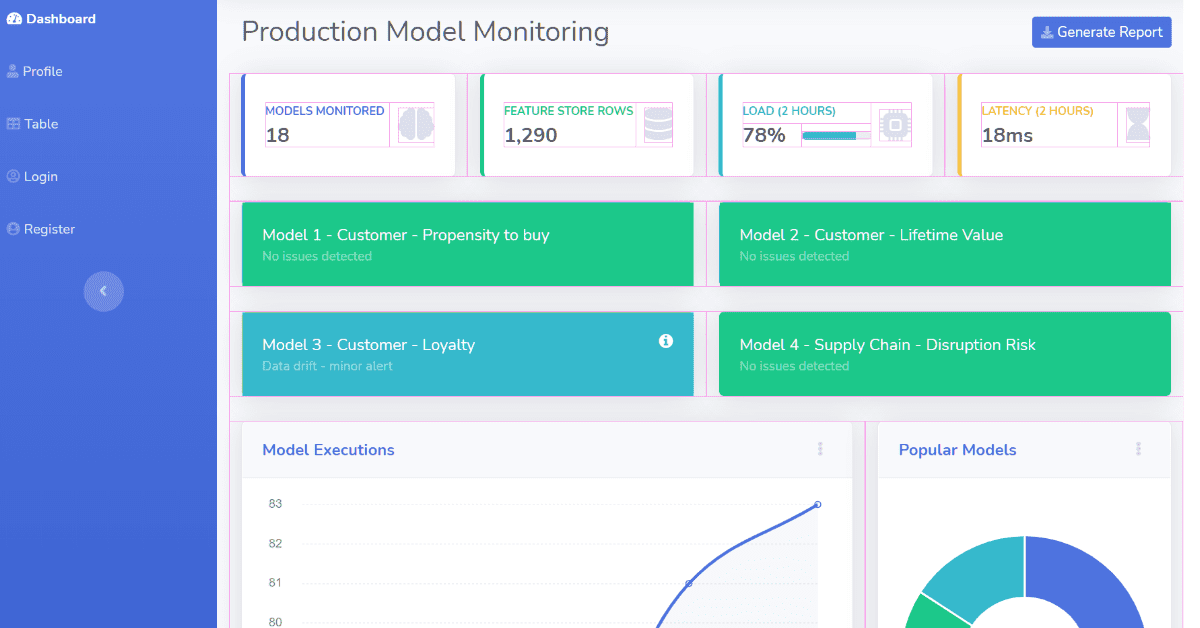The height and width of the screenshot is (628, 1200).
Task: Click 'No issues detected' under Model 1
Action: point(317,256)
